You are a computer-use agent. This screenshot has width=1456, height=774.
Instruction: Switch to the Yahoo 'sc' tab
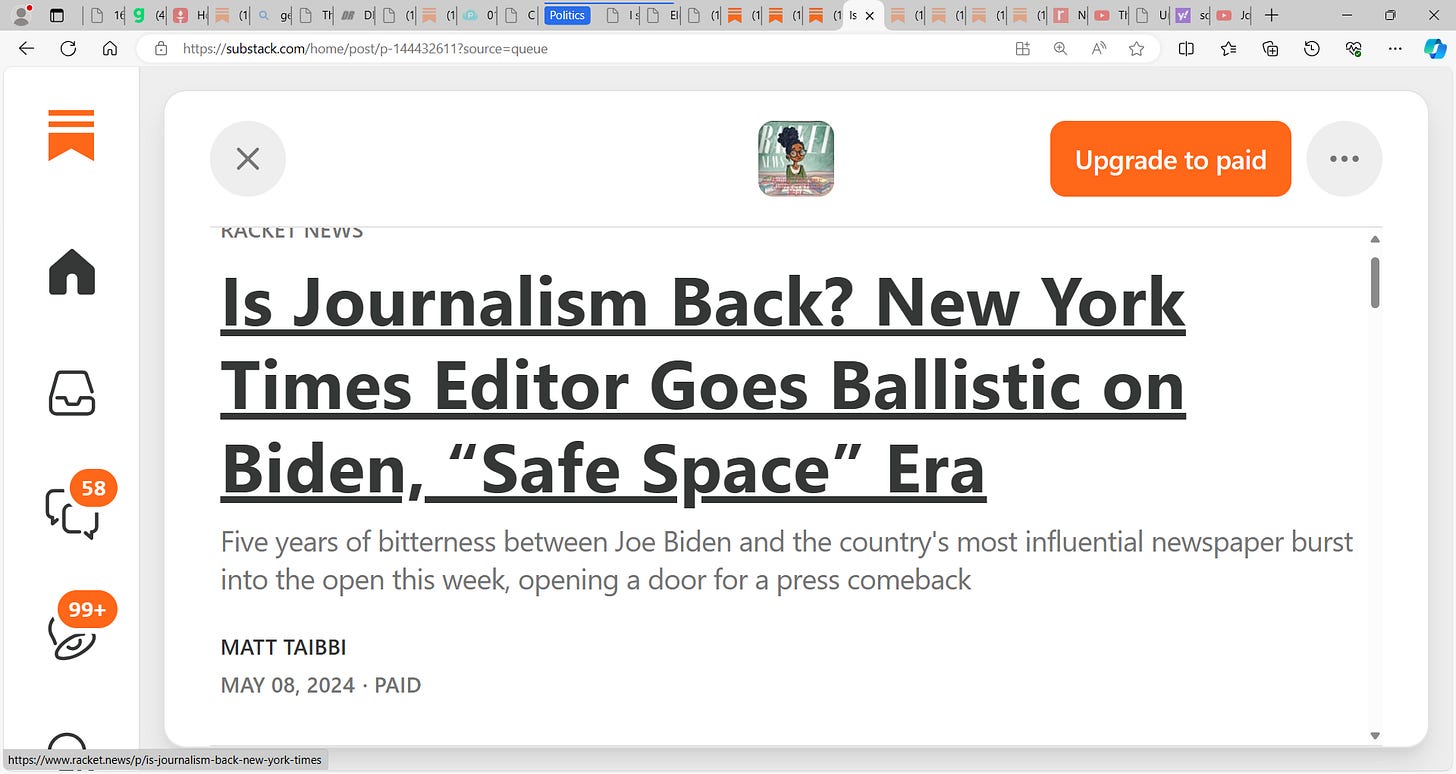tap(1192, 15)
